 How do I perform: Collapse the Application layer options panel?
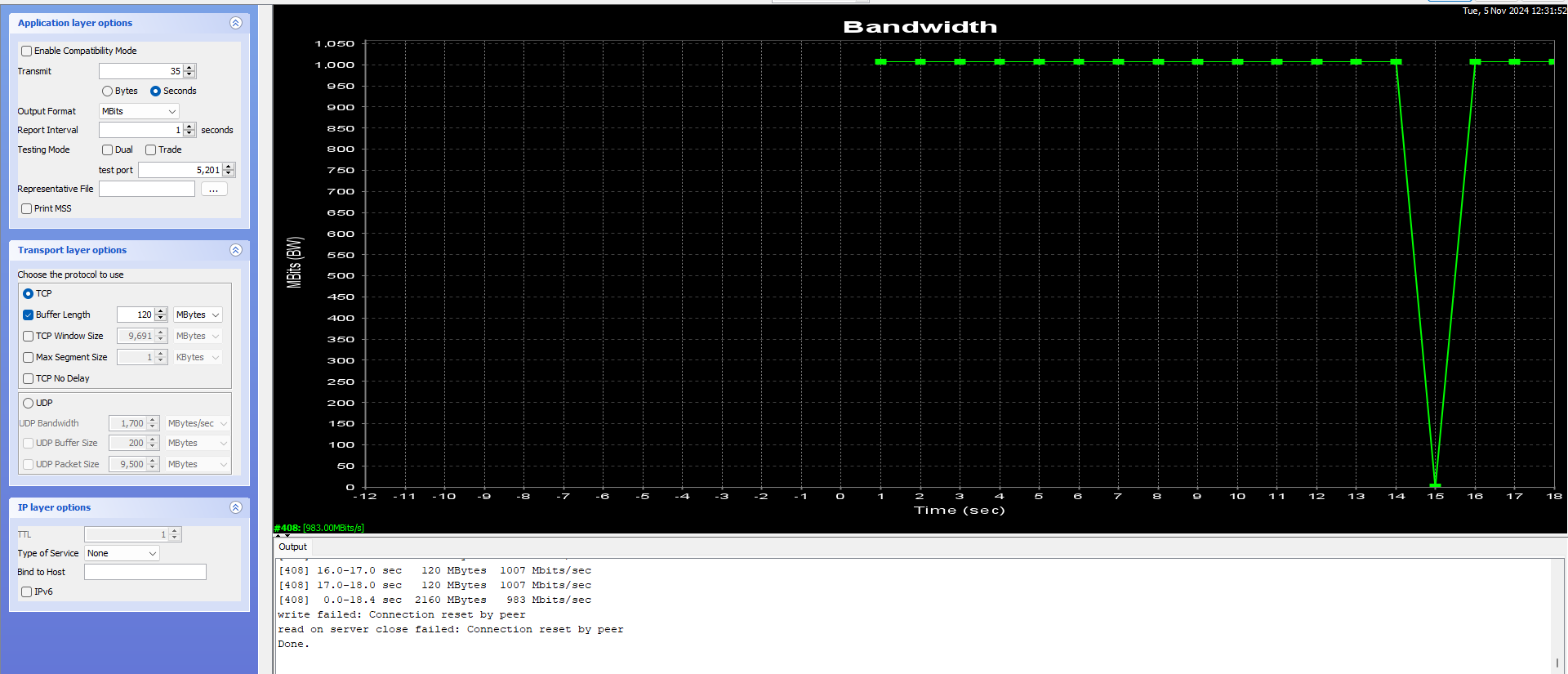click(x=235, y=23)
